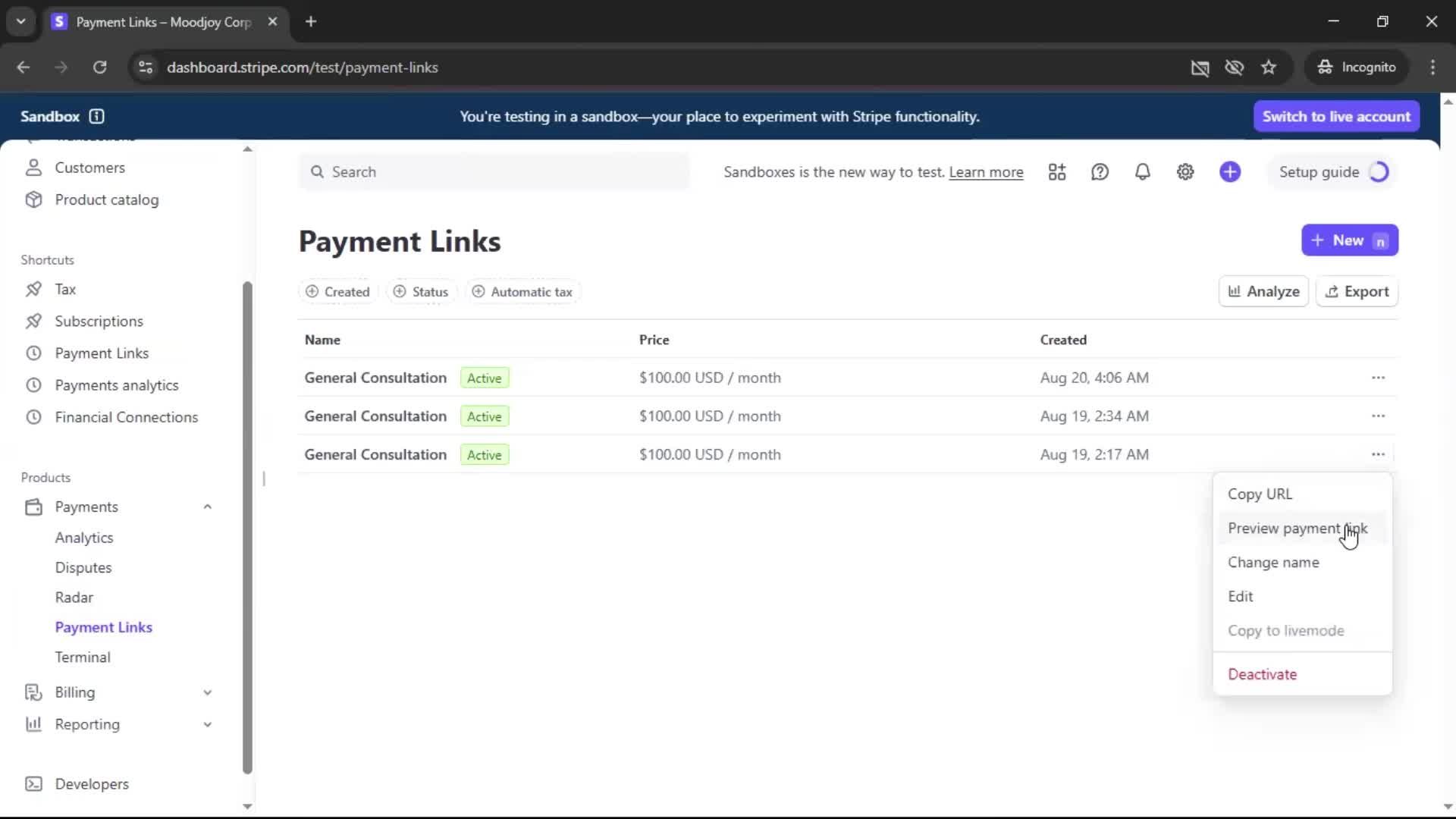1456x819 pixels.
Task: Open the help question mark icon
Action: tap(1100, 172)
